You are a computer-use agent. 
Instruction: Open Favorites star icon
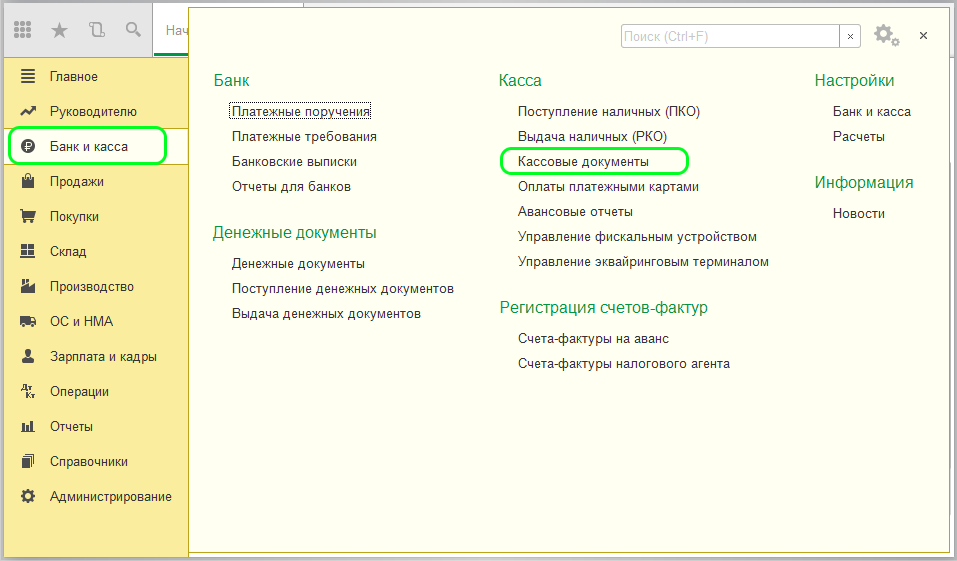pyautogui.click(x=60, y=30)
